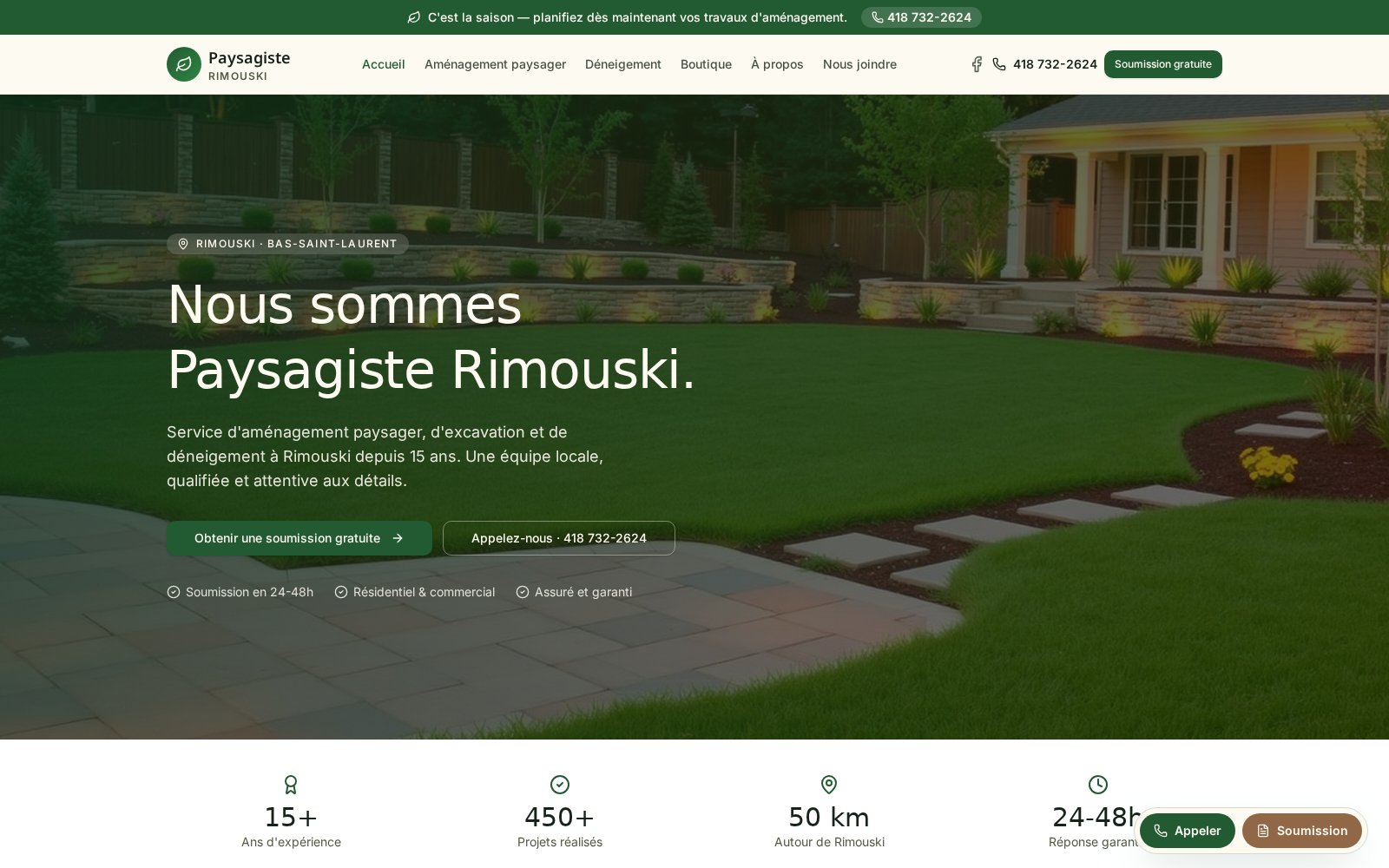
Task: Click the location pin icon above 50 km
Action: [829, 785]
